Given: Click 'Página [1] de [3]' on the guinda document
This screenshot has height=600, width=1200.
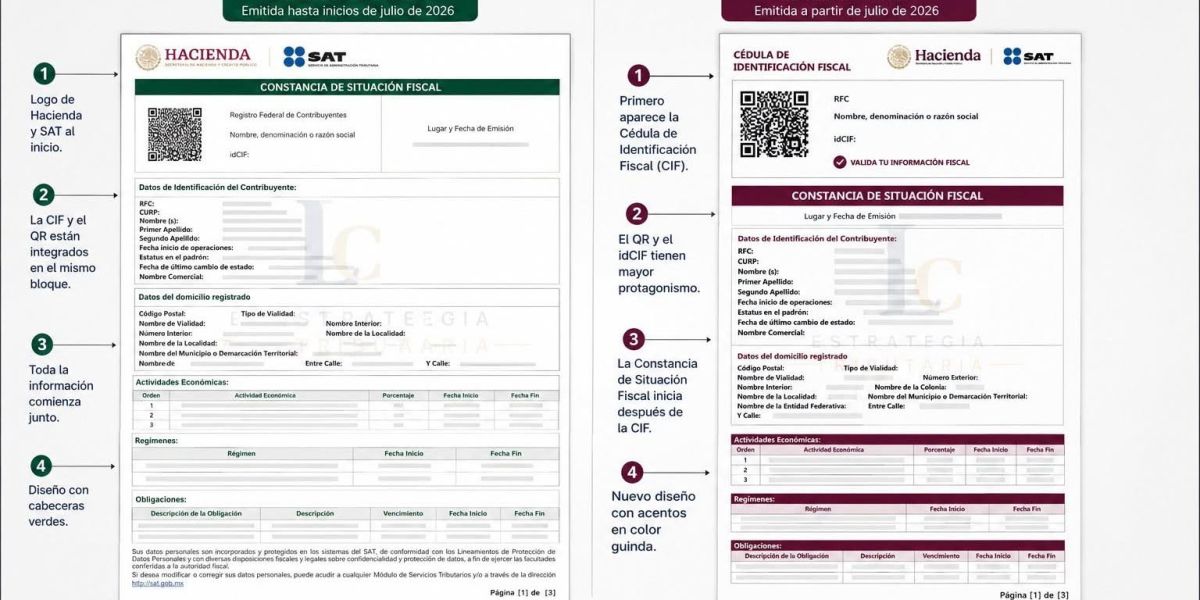Looking at the screenshot, I should 1033,595.
